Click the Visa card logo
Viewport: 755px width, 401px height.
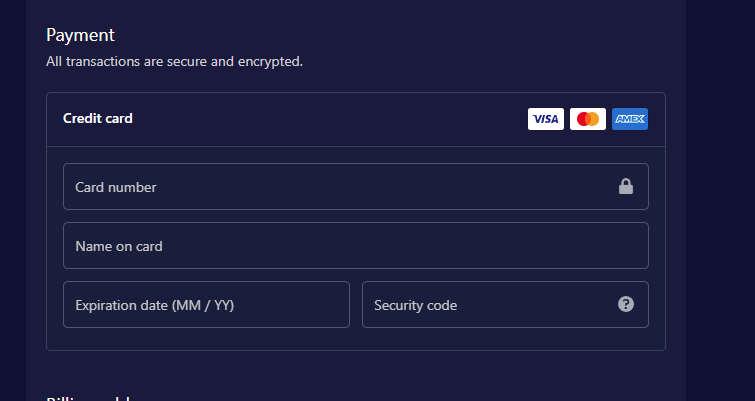pyautogui.click(x=546, y=119)
